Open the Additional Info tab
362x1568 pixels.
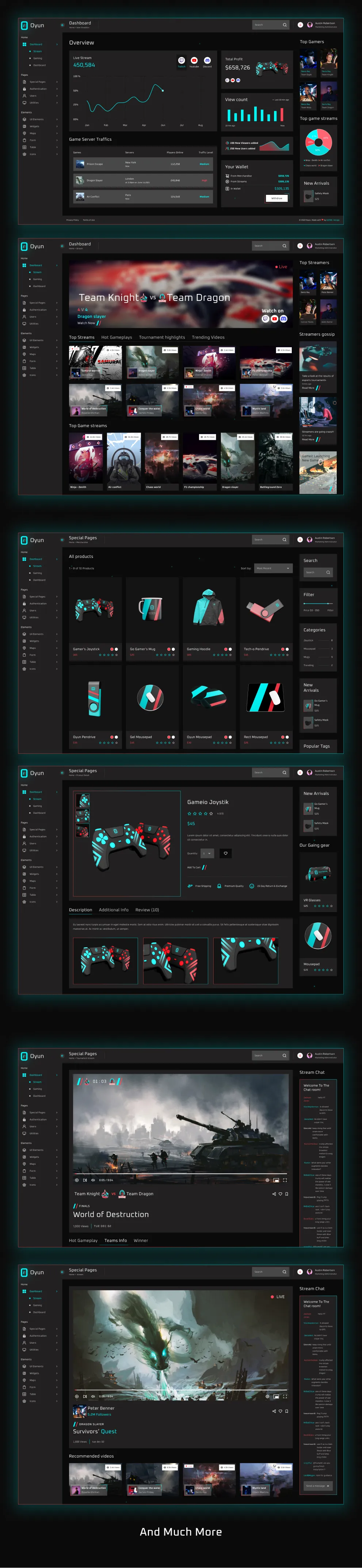[x=114, y=910]
